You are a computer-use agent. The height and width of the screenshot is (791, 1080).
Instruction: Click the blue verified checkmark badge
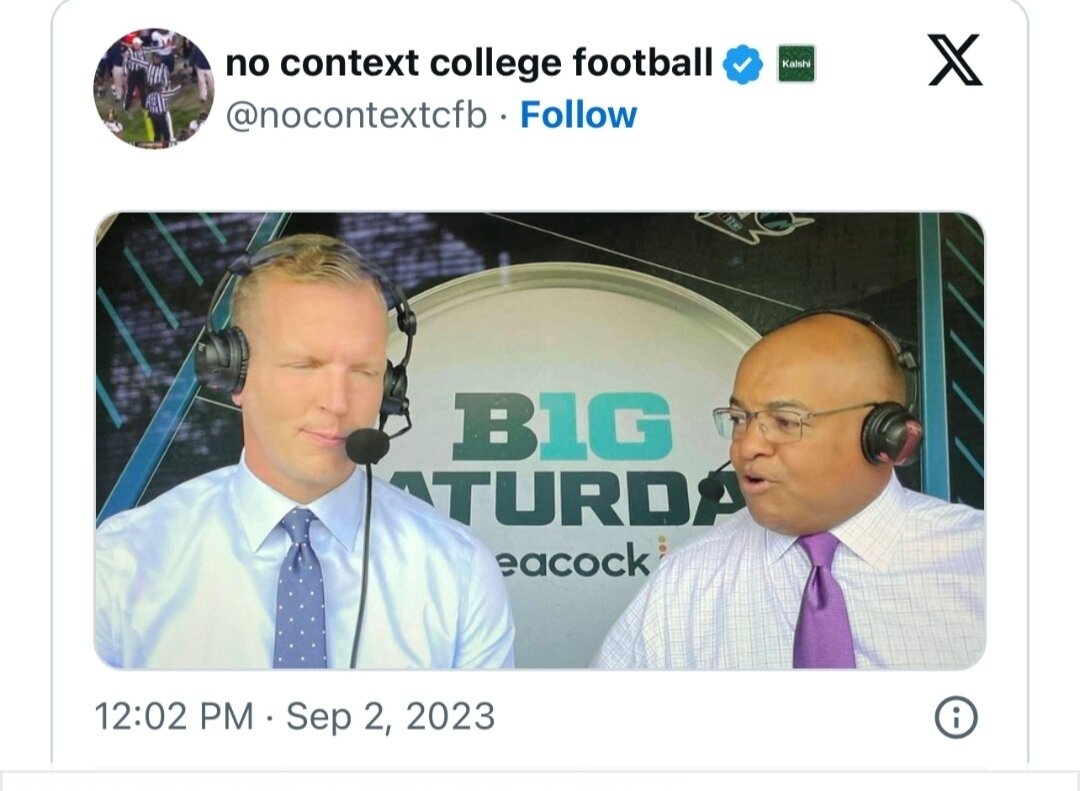(742, 64)
